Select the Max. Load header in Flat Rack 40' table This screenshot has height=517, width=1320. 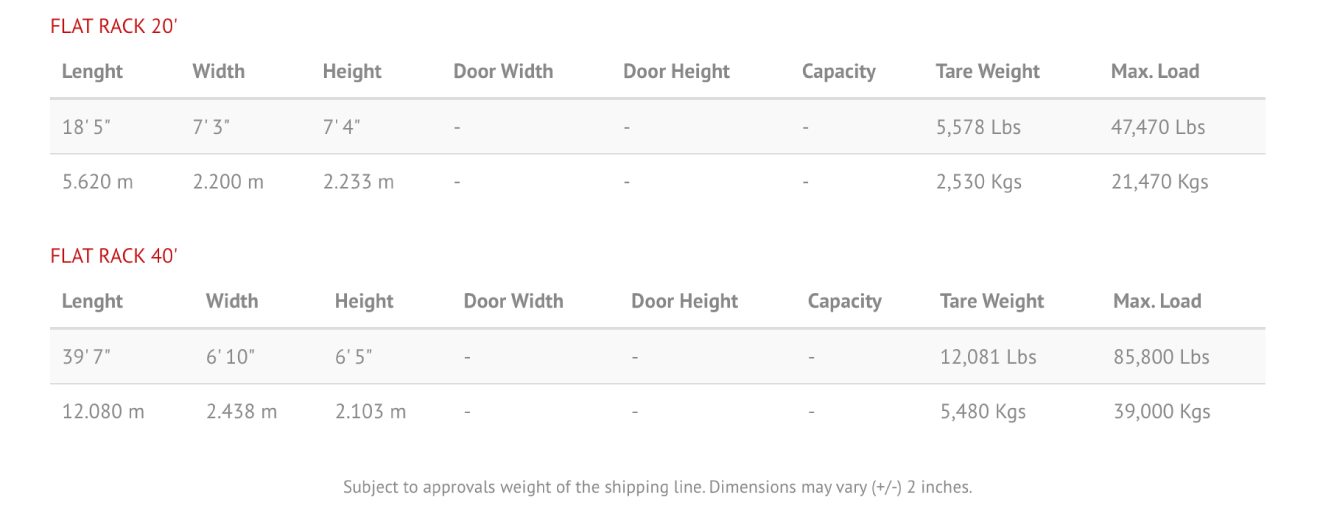[1157, 302]
